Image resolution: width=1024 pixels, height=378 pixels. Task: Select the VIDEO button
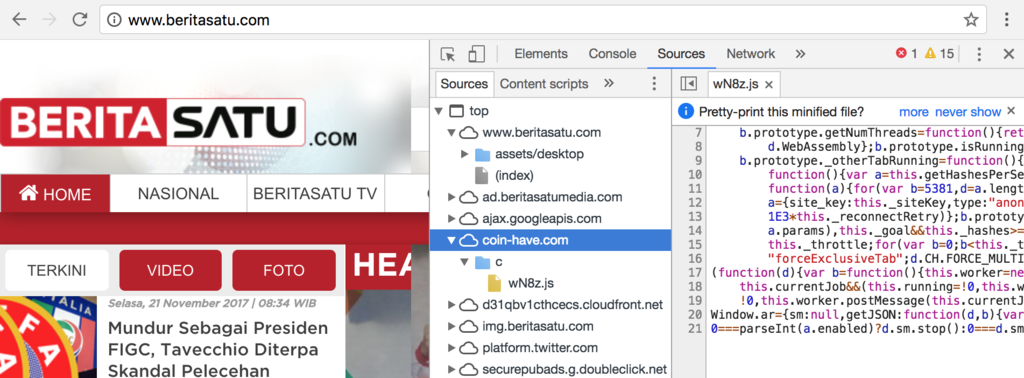[170, 270]
